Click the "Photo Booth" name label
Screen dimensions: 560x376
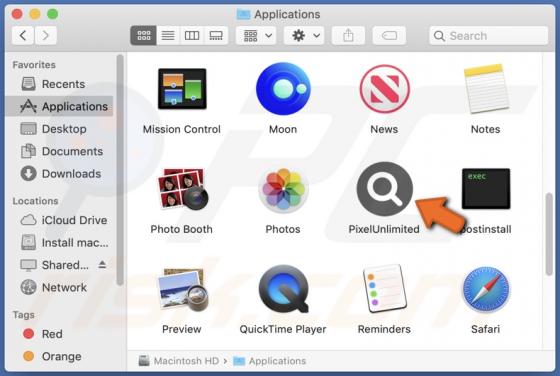pos(181,229)
